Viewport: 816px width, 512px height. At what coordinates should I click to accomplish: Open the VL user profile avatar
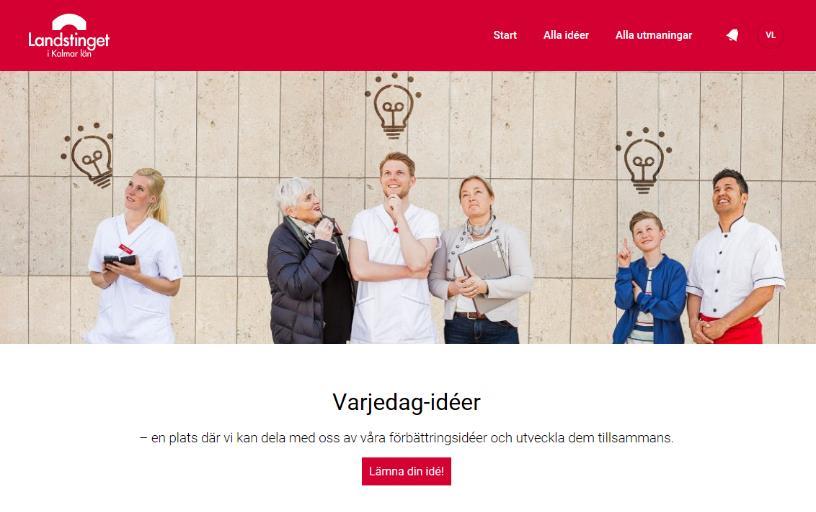coord(770,35)
